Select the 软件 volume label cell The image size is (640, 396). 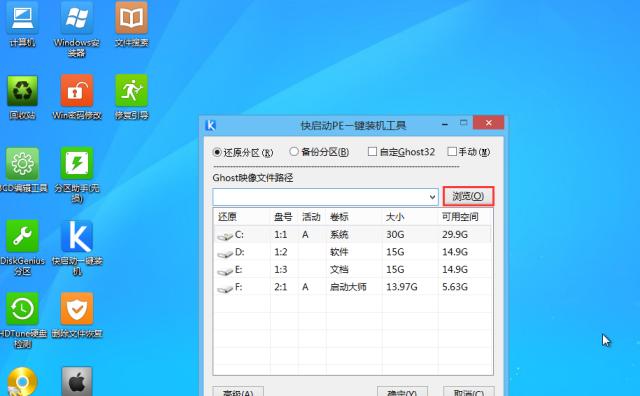pyautogui.click(x=339, y=252)
